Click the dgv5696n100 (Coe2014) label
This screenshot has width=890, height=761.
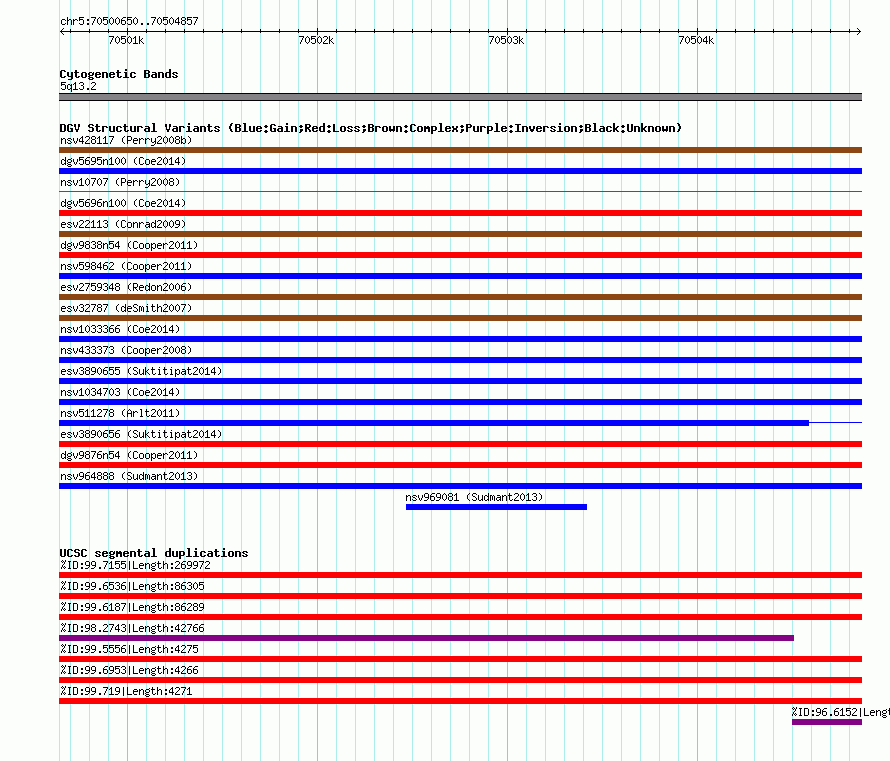(x=123, y=203)
